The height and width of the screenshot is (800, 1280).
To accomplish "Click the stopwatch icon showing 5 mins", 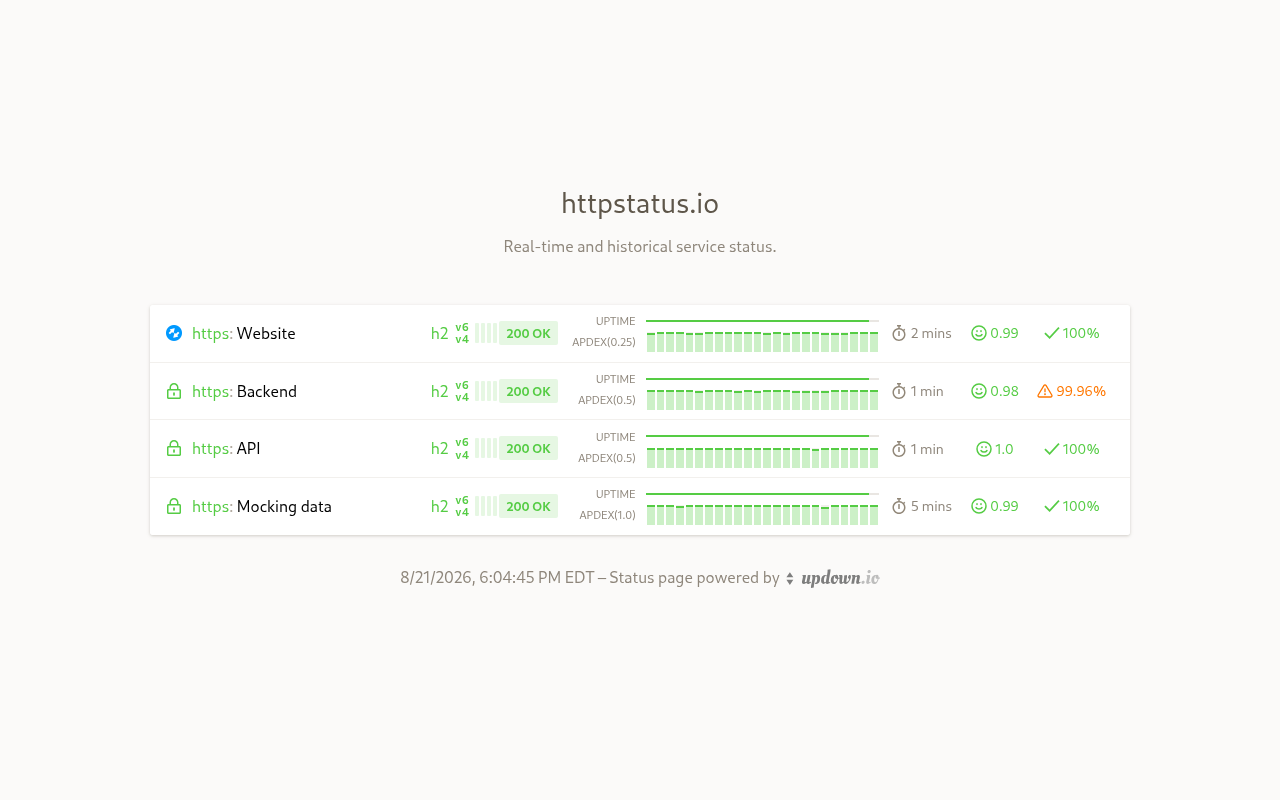I will 899,506.
